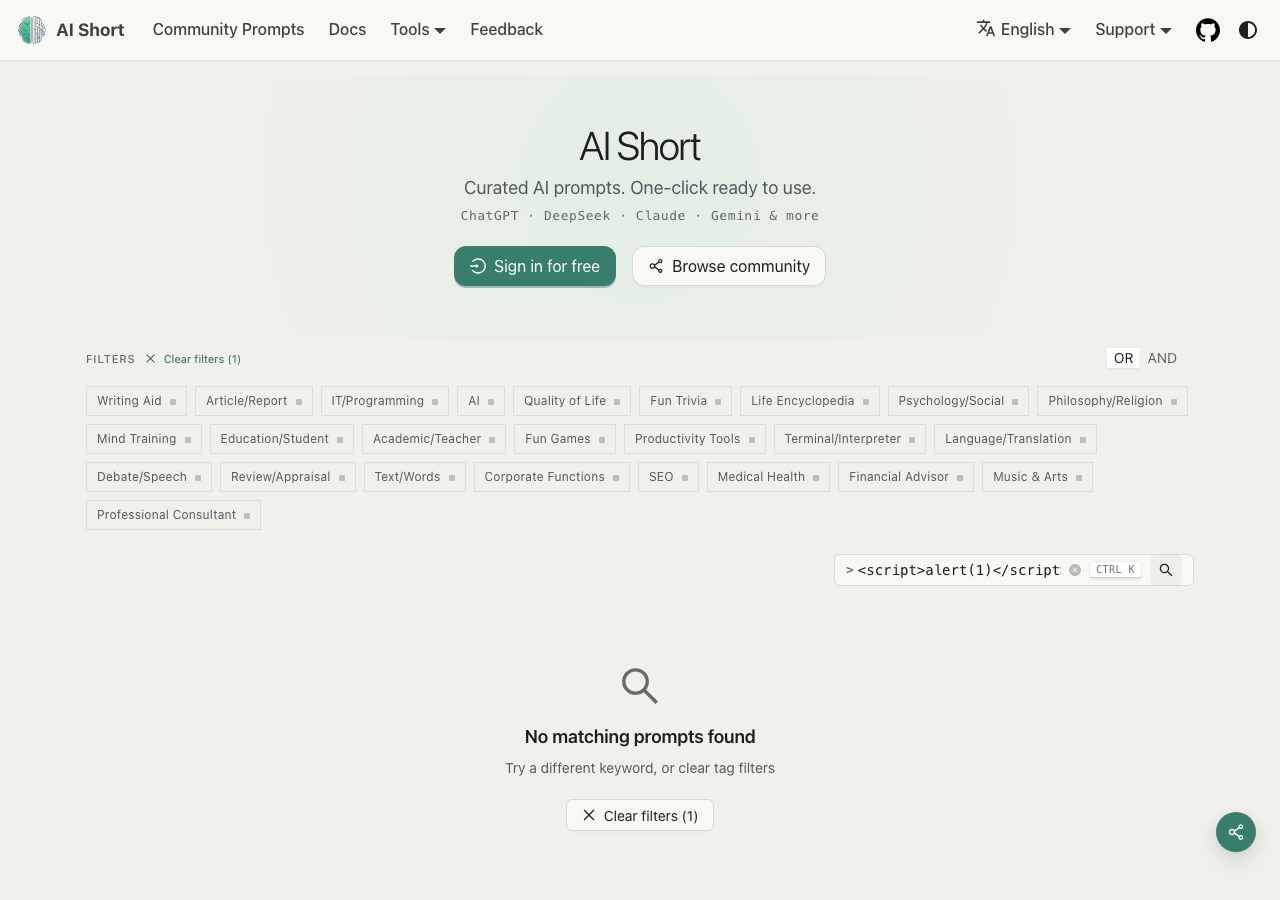
Task: Select the Mind Training tag
Action: 144,439
